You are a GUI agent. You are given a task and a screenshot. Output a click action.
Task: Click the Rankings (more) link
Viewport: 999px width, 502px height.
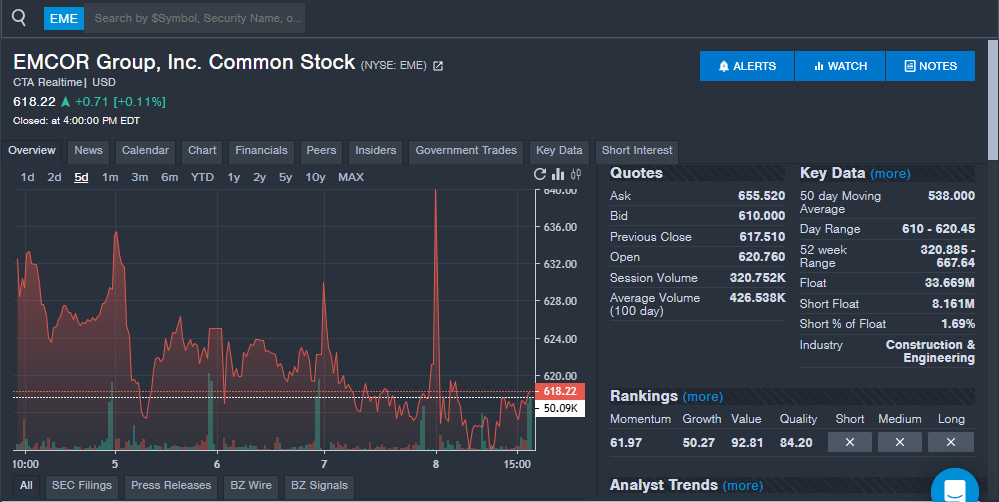pyautogui.click(x=703, y=397)
